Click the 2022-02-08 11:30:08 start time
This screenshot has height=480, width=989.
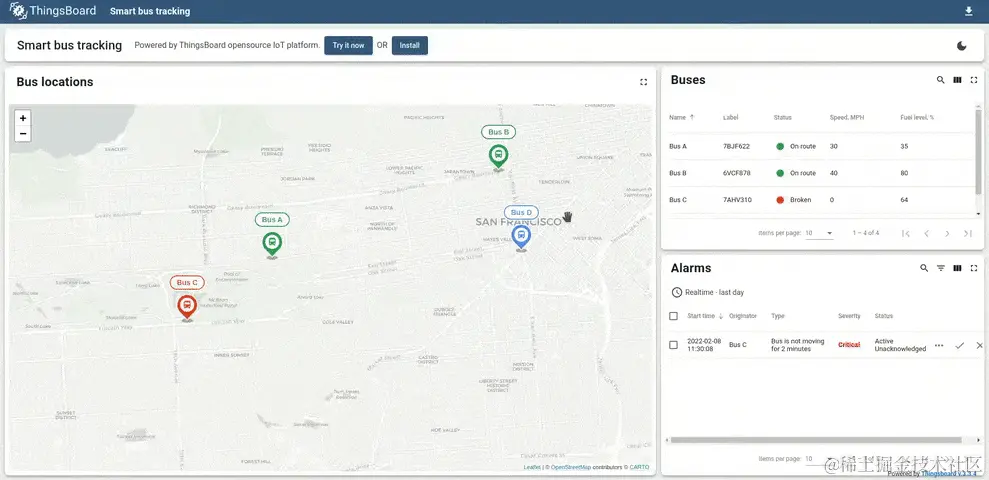click(x=704, y=345)
